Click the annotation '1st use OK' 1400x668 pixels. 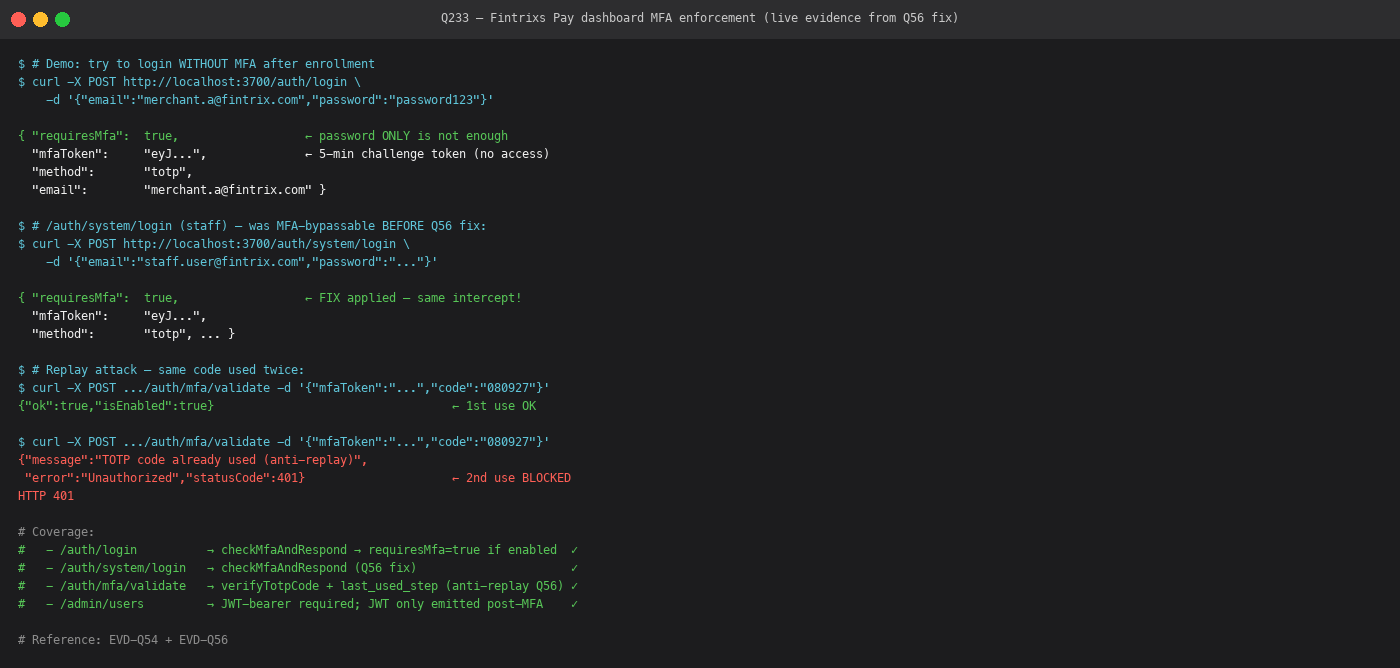[501, 406]
